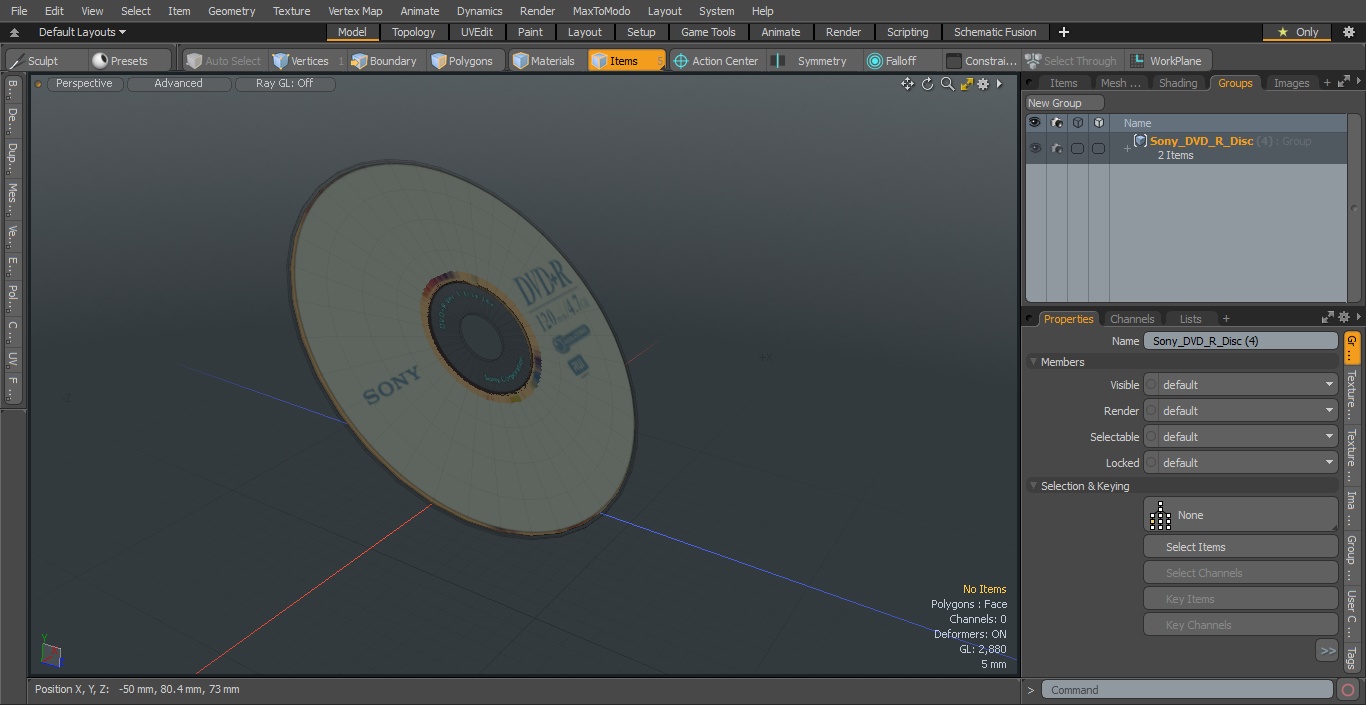Open layout settings gear in top-right corner
This screenshot has width=1366, height=705.
coord(1348,32)
